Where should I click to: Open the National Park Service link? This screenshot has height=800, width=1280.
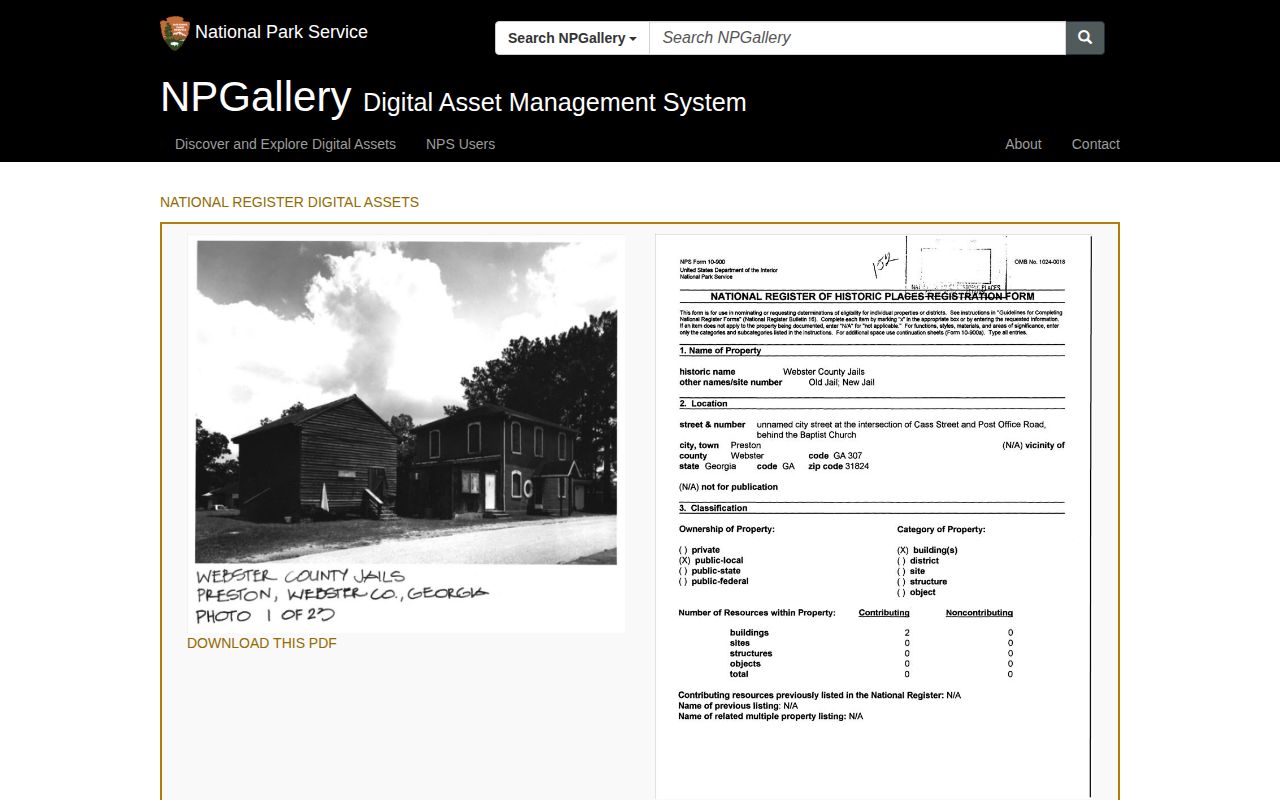coord(281,32)
